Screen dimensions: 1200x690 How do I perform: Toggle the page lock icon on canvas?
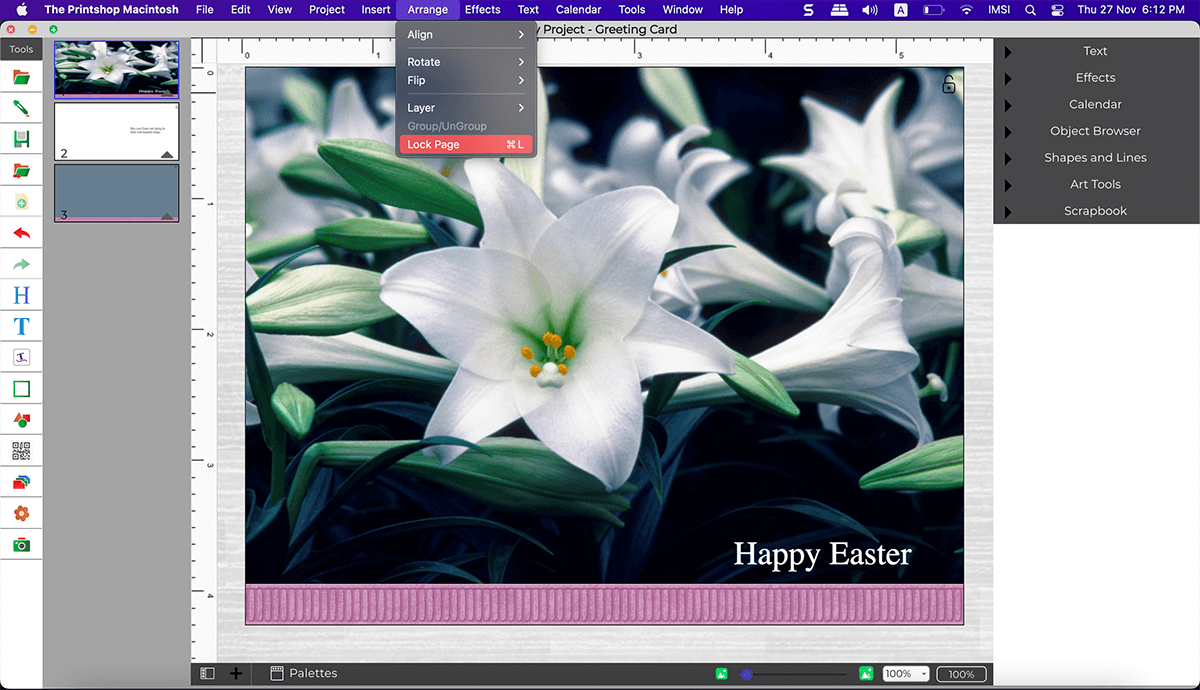(949, 85)
